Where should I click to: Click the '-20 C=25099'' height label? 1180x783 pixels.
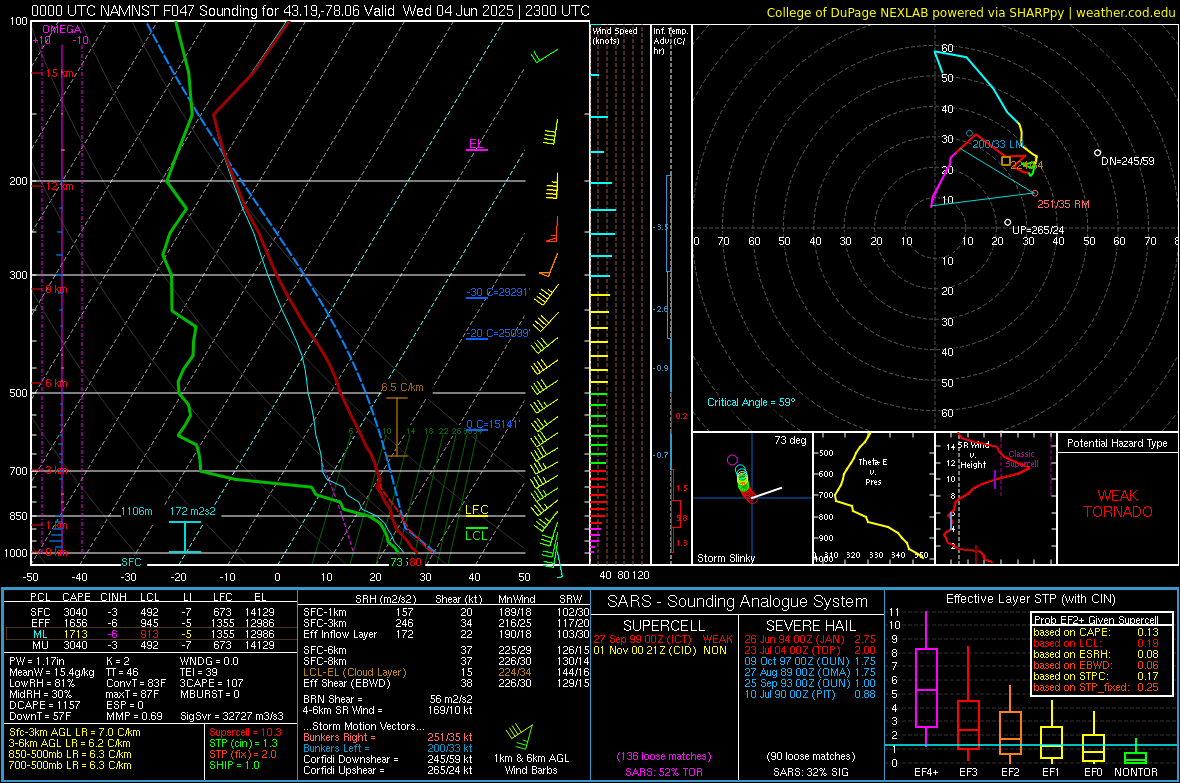tap(498, 333)
